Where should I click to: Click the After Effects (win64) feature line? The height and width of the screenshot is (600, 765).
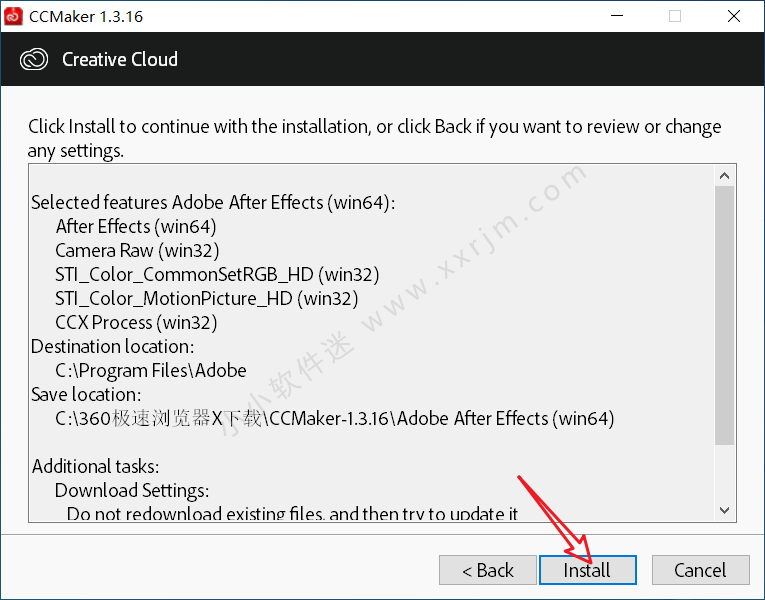[x=136, y=227]
